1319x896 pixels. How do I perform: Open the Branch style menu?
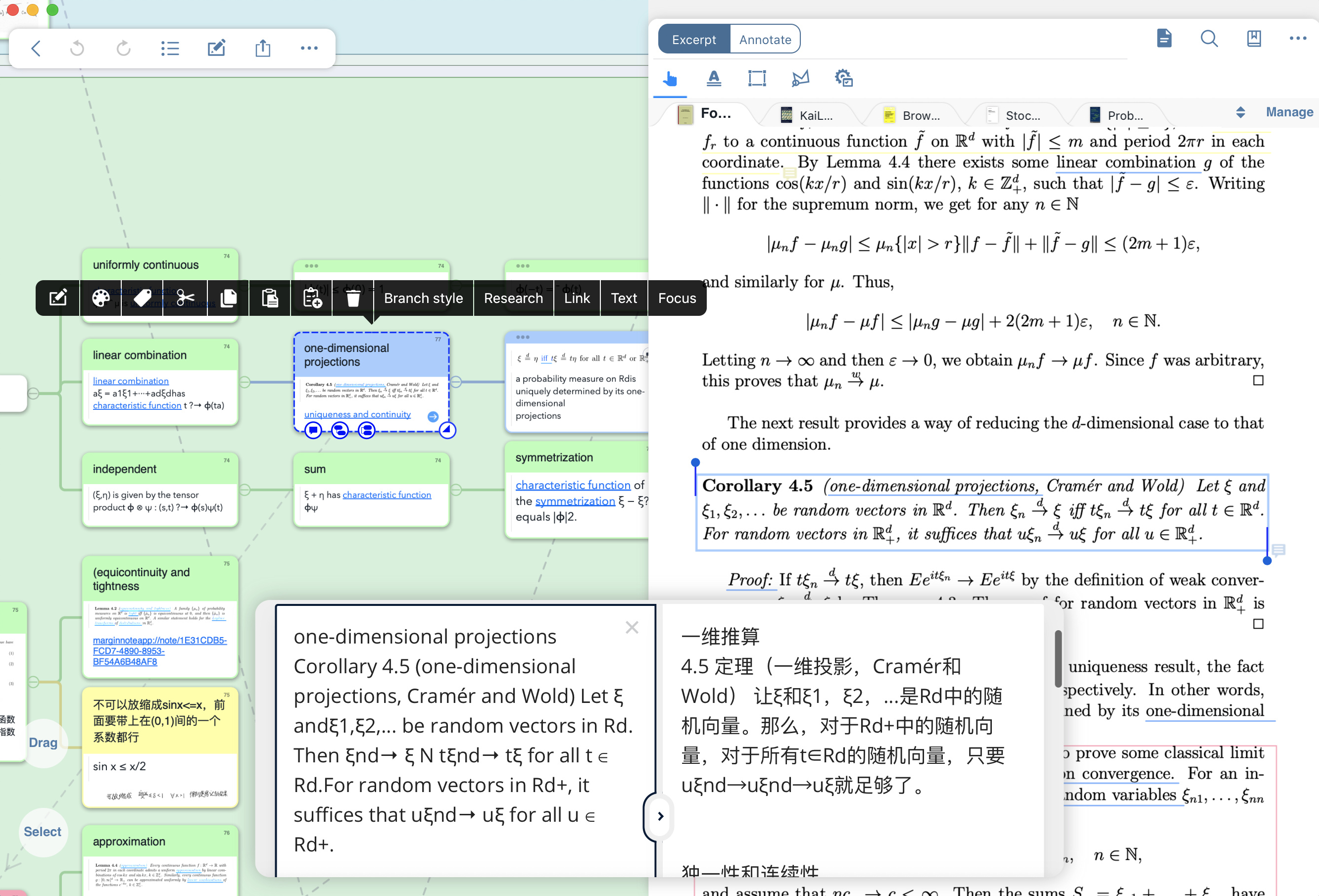pyautogui.click(x=423, y=298)
